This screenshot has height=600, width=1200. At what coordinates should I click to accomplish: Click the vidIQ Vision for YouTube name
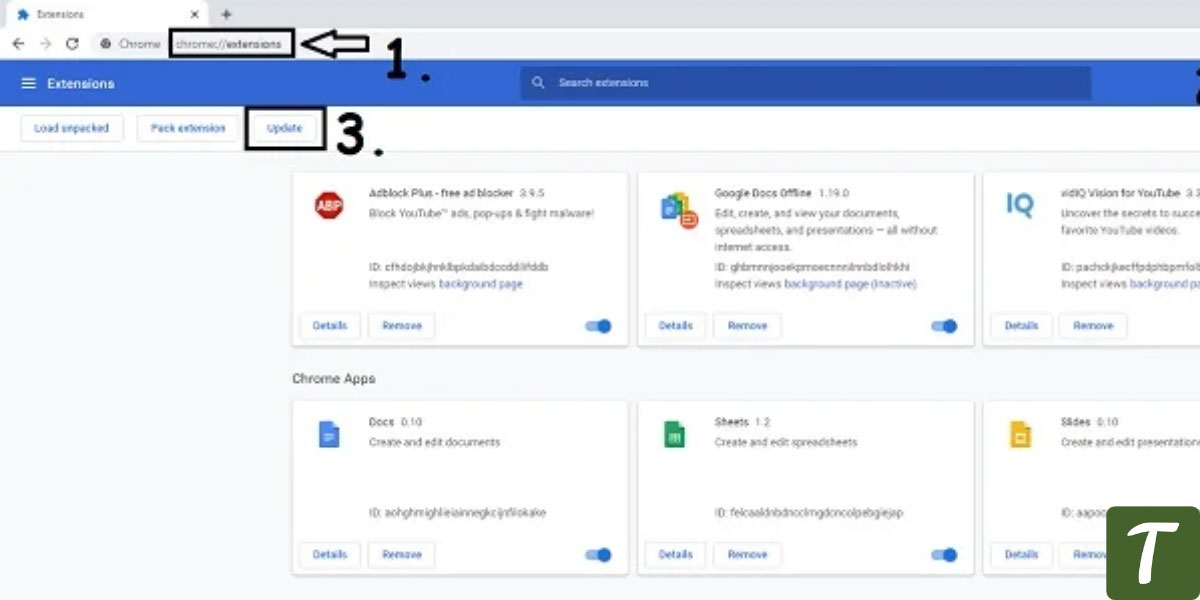[x=1120, y=193]
